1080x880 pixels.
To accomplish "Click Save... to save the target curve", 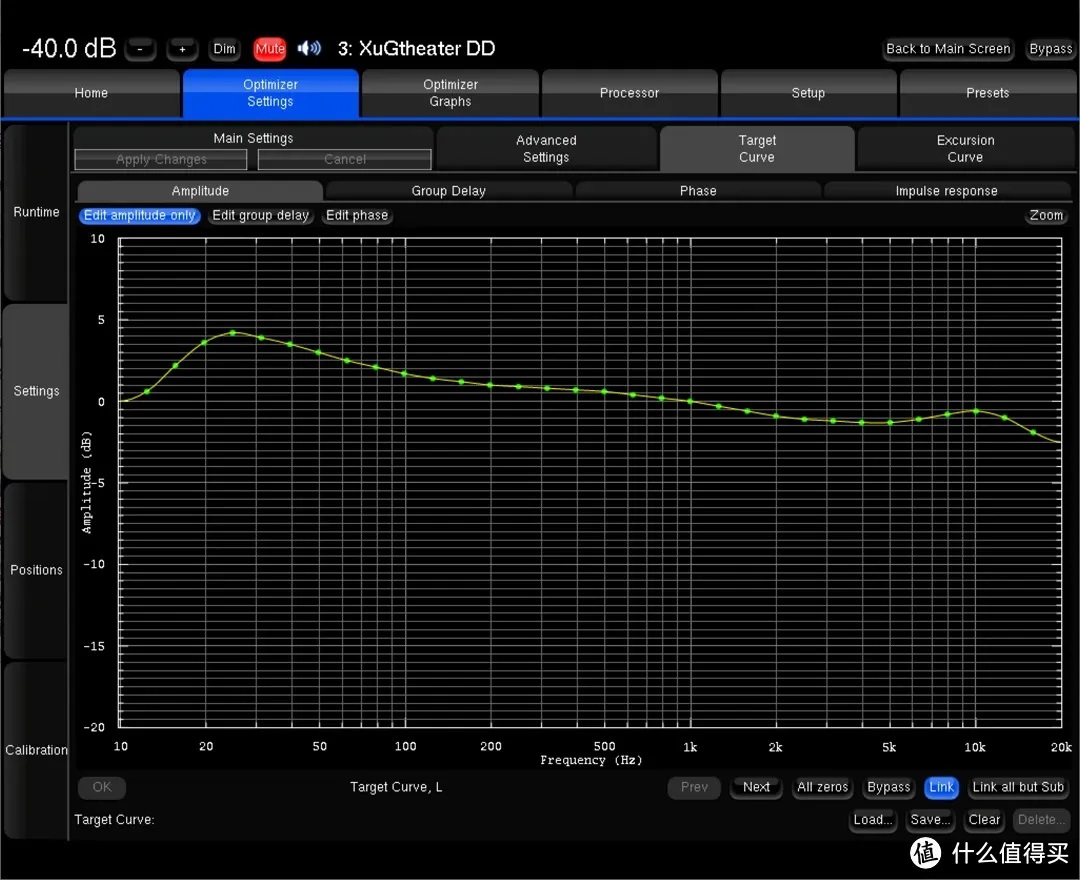I will coord(930,819).
